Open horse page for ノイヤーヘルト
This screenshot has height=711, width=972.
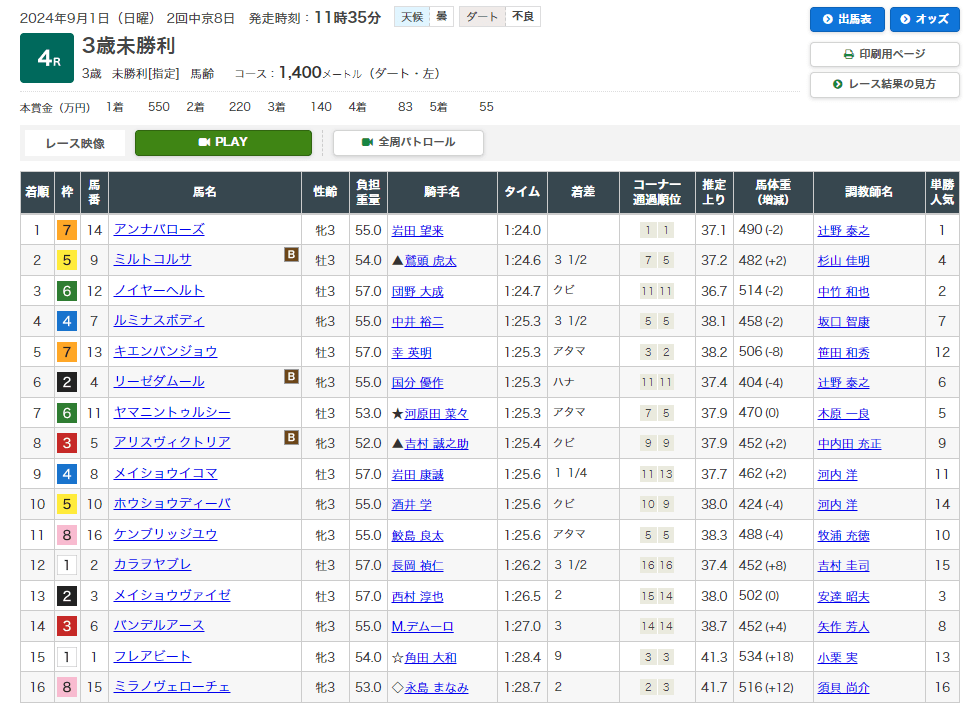[159, 291]
